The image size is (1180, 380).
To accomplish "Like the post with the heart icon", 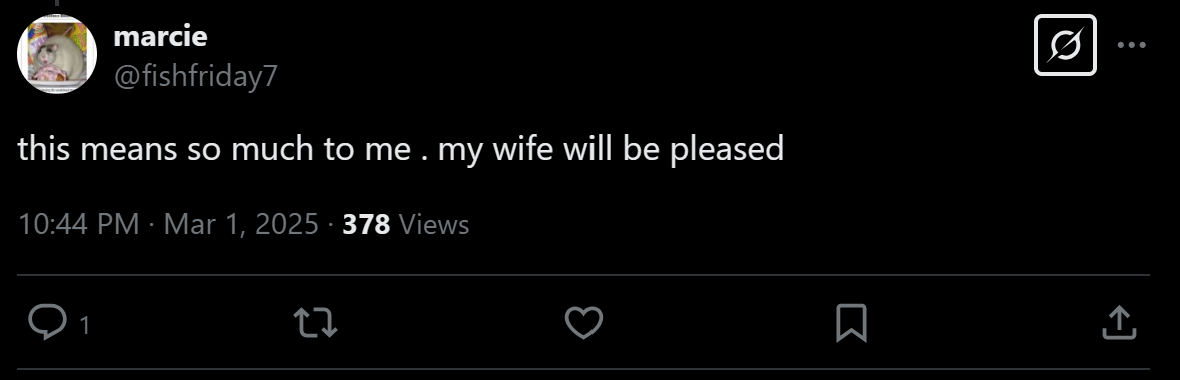I will click(584, 323).
